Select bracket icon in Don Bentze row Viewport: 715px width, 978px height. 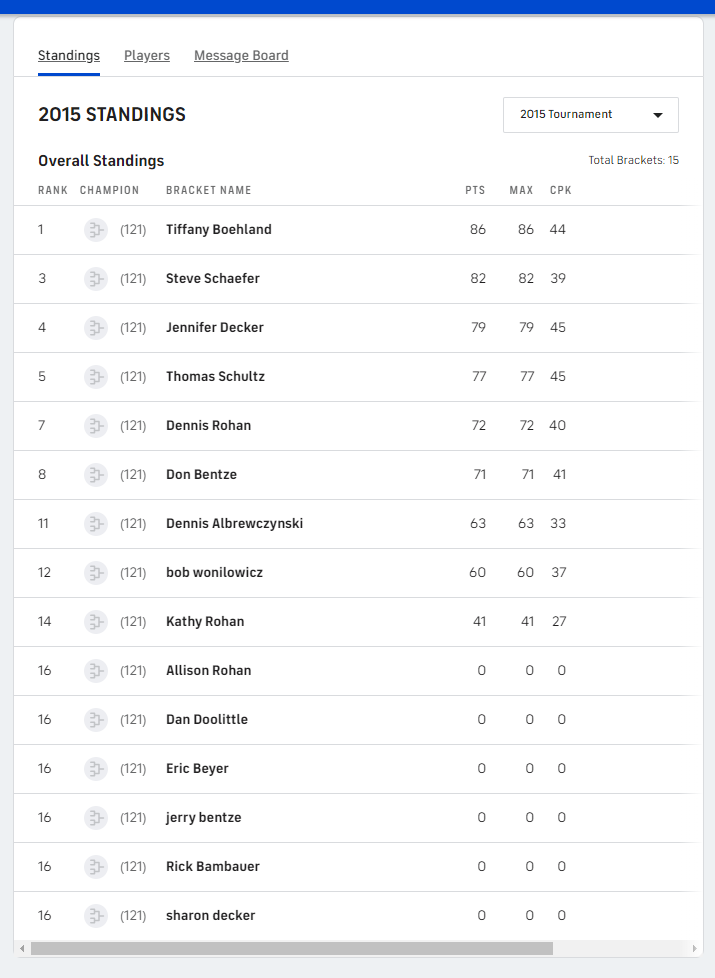96,475
